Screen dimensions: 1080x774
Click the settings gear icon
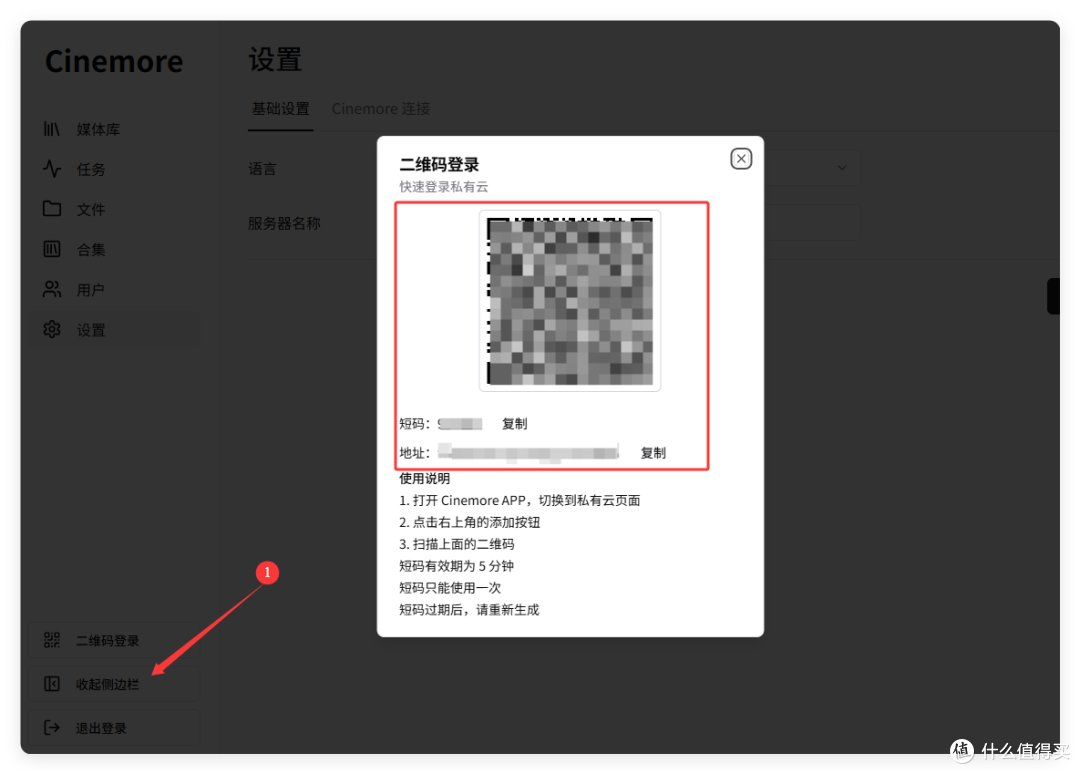[x=52, y=329]
